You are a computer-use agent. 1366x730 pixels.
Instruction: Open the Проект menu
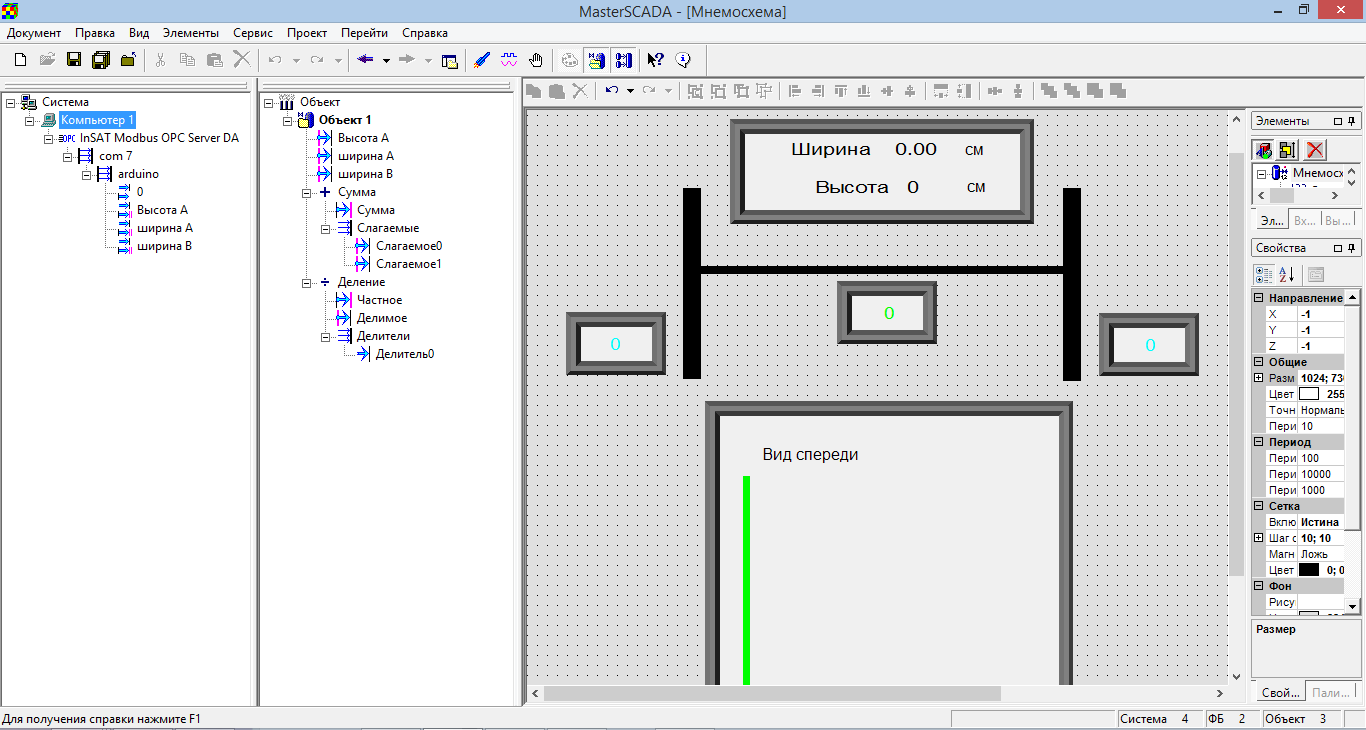click(307, 33)
